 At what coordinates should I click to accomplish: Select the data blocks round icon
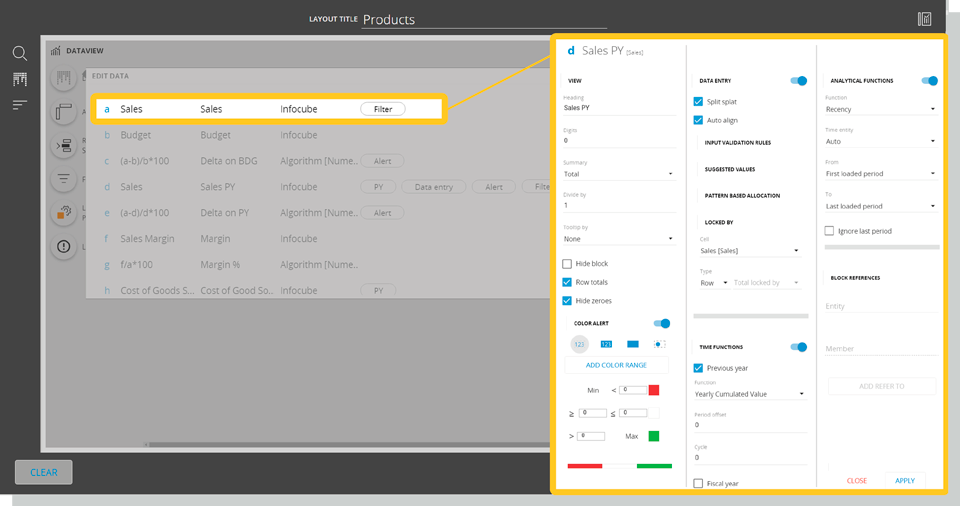point(64,78)
